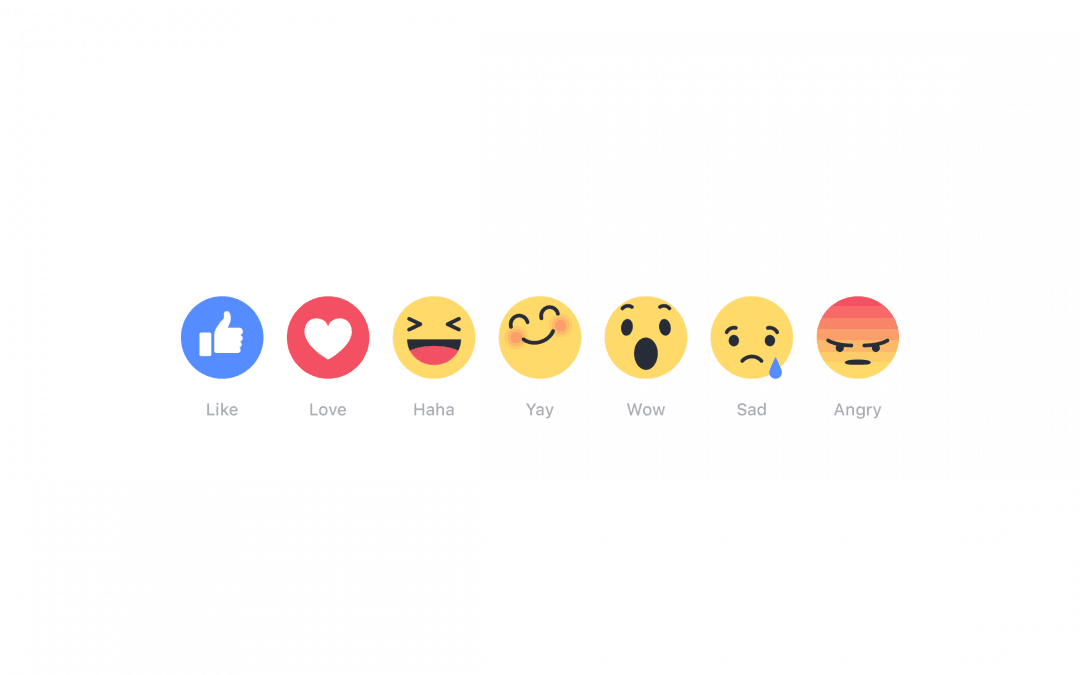Click the "Like" text label
This screenshot has width=1080, height=675.
point(222,410)
